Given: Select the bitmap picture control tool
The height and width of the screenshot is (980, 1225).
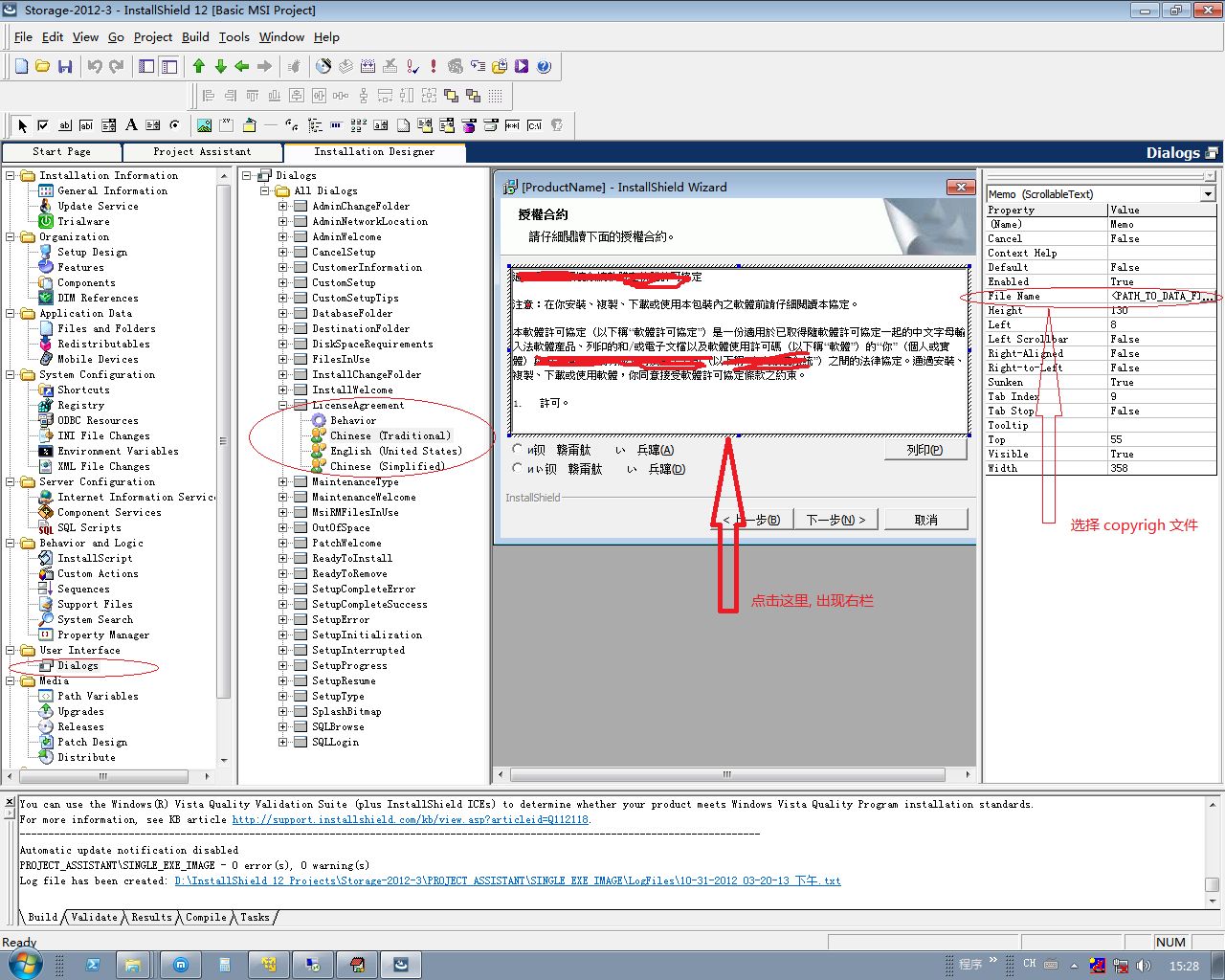Looking at the screenshot, I should (x=204, y=125).
